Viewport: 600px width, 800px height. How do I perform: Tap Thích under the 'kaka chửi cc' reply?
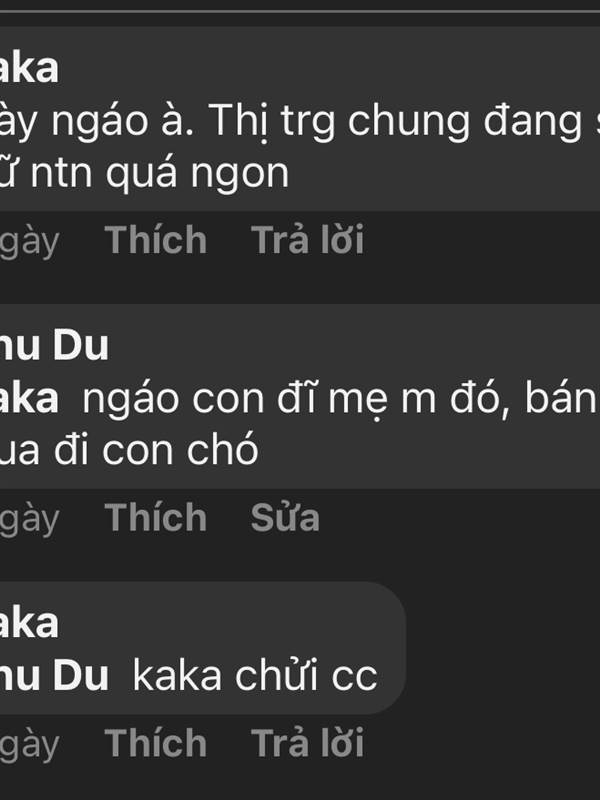(156, 743)
